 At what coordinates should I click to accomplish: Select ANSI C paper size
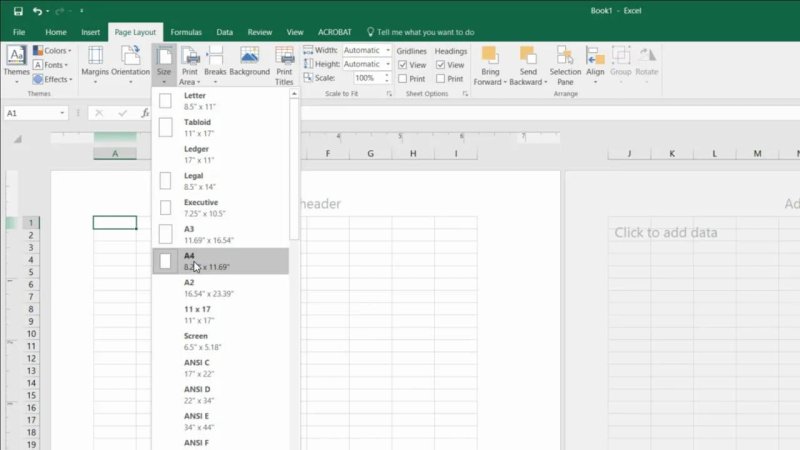pyautogui.click(x=221, y=368)
